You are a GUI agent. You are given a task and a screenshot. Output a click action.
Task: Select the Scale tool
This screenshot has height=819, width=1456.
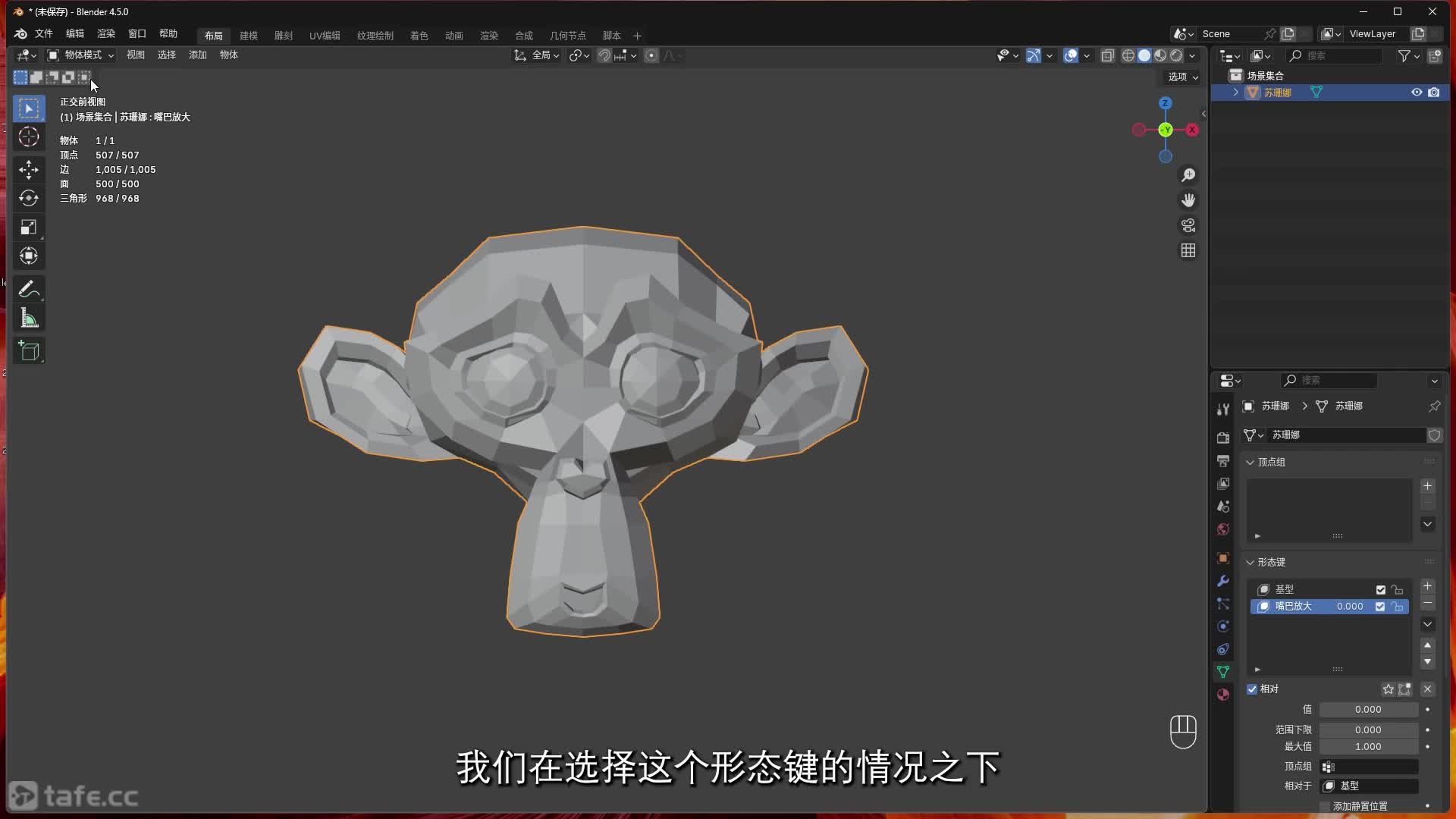tap(29, 227)
